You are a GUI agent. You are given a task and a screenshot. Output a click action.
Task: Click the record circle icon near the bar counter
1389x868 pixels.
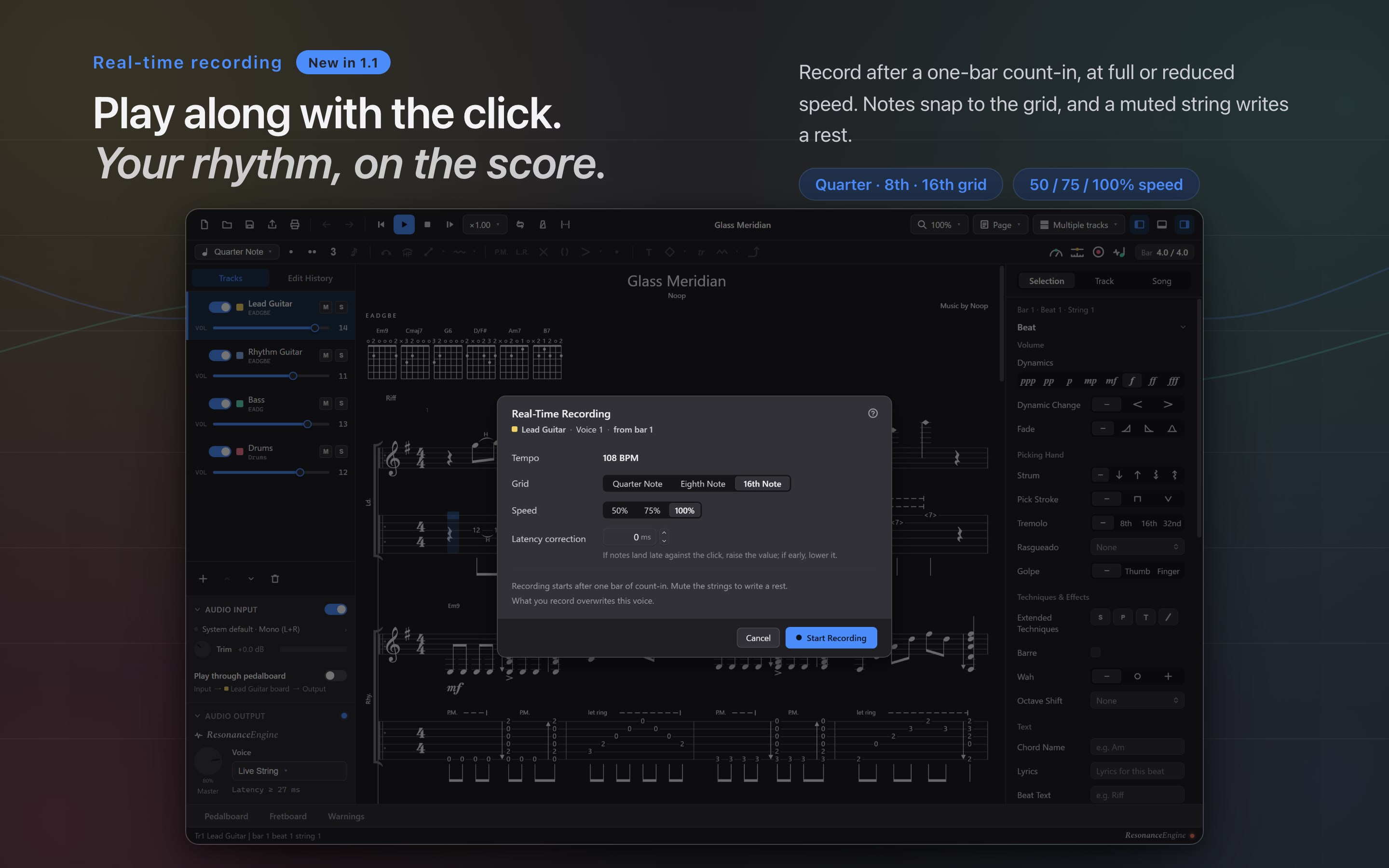point(1099,252)
